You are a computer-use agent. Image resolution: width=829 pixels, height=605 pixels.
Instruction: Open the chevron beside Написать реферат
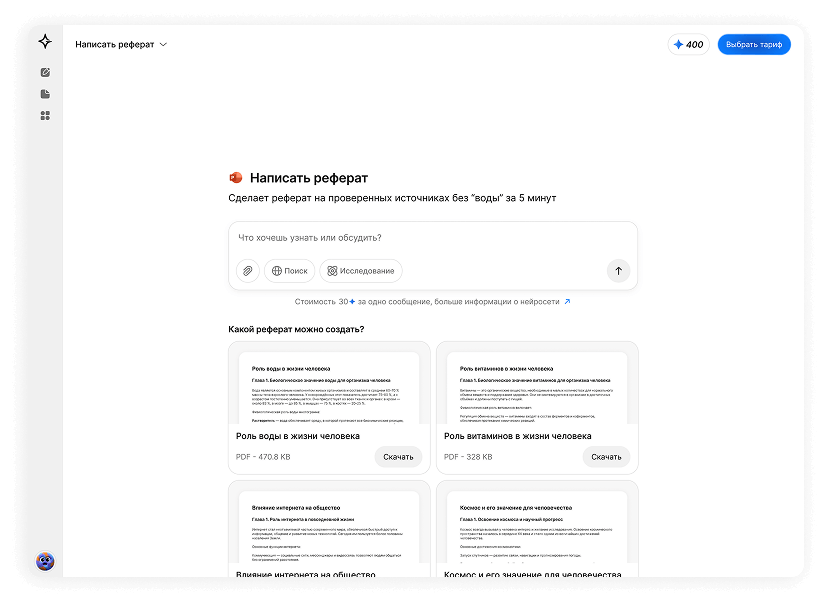(x=162, y=44)
